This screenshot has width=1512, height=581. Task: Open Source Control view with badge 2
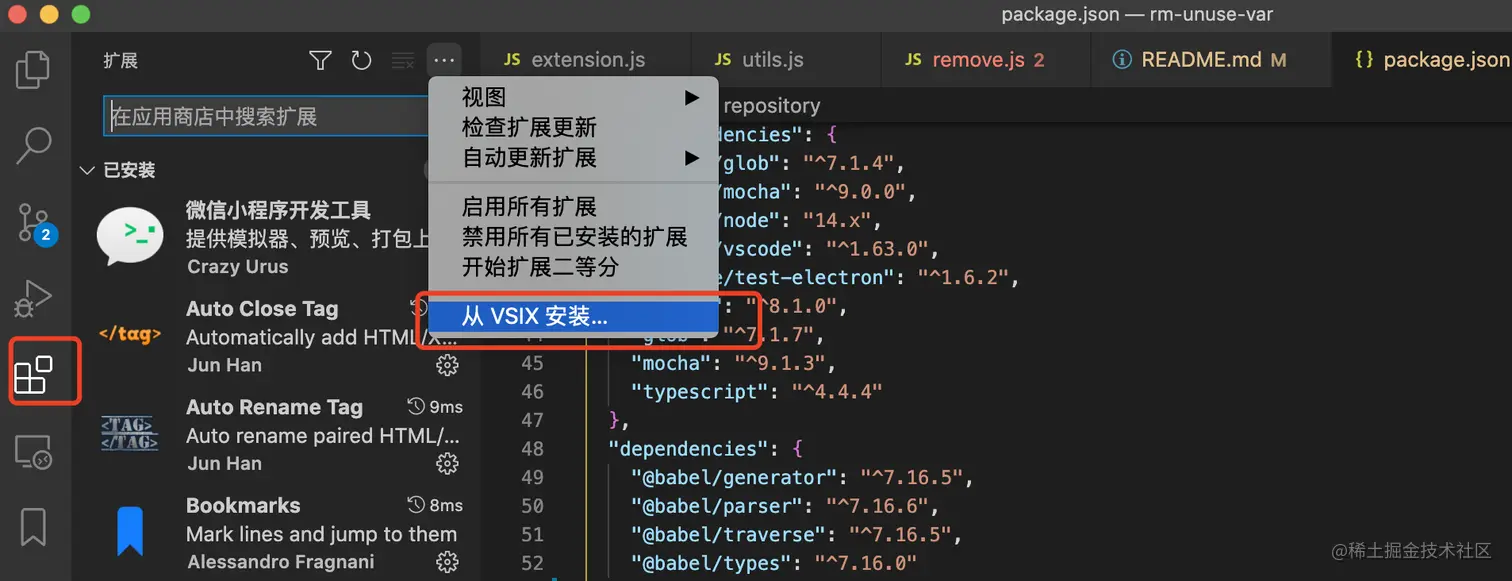35,223
